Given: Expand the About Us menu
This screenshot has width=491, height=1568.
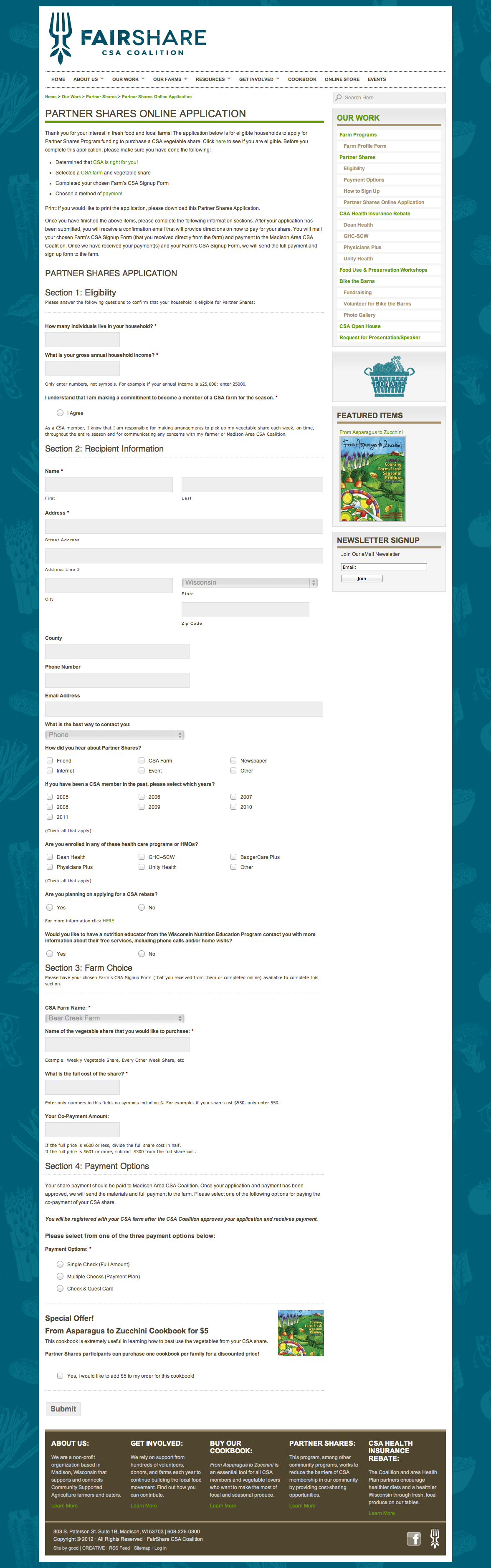Looking at the screenshot, I should [x=89, y=79].
